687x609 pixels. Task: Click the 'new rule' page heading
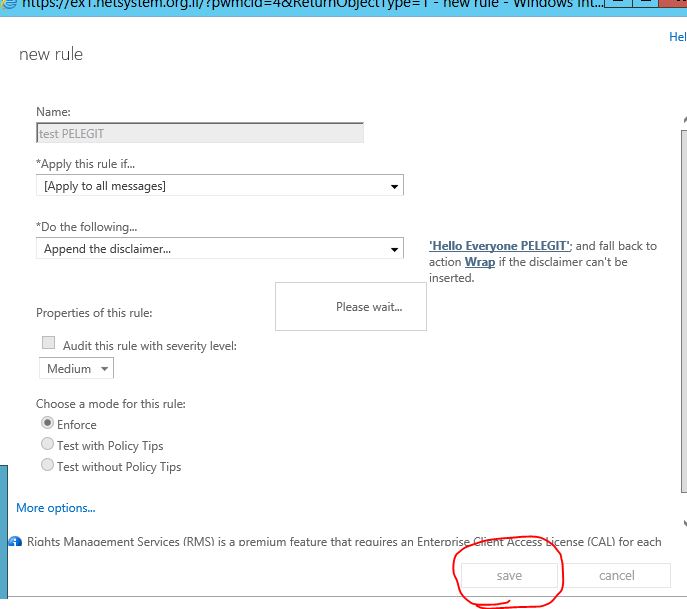[51, 54]
